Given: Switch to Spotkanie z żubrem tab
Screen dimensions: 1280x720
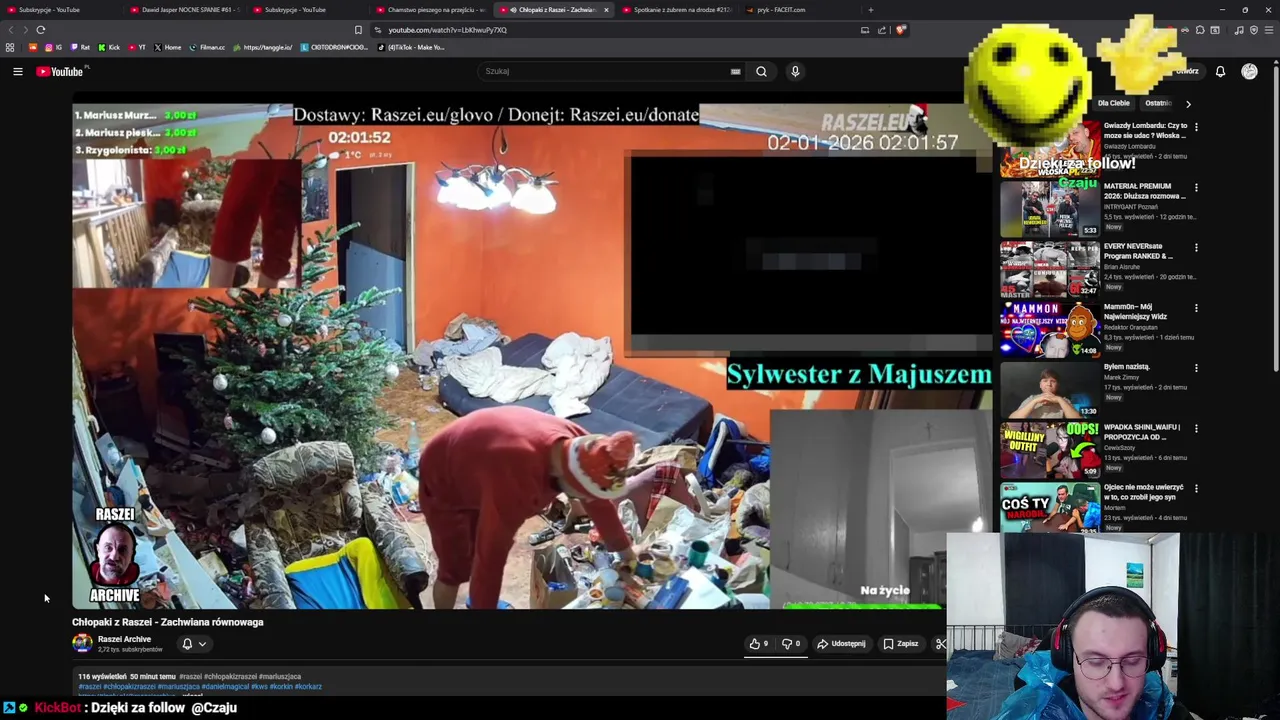Looking at the screenshot, I should click(677, 10).
